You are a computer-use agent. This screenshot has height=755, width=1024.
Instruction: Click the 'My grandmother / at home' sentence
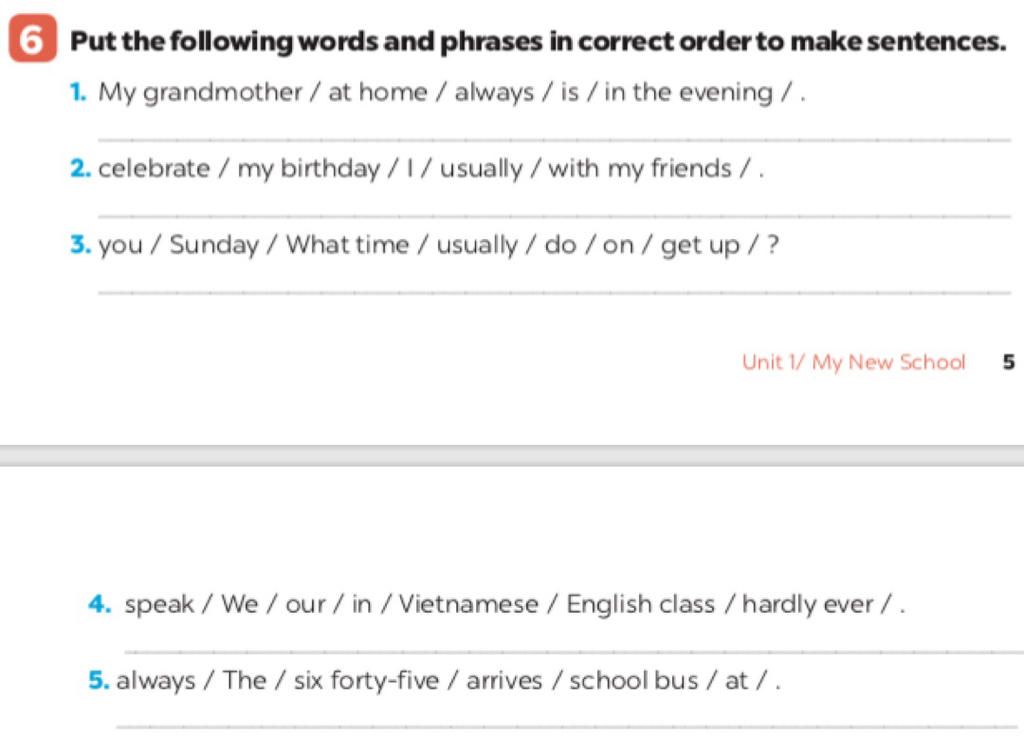tap(451, 93)
